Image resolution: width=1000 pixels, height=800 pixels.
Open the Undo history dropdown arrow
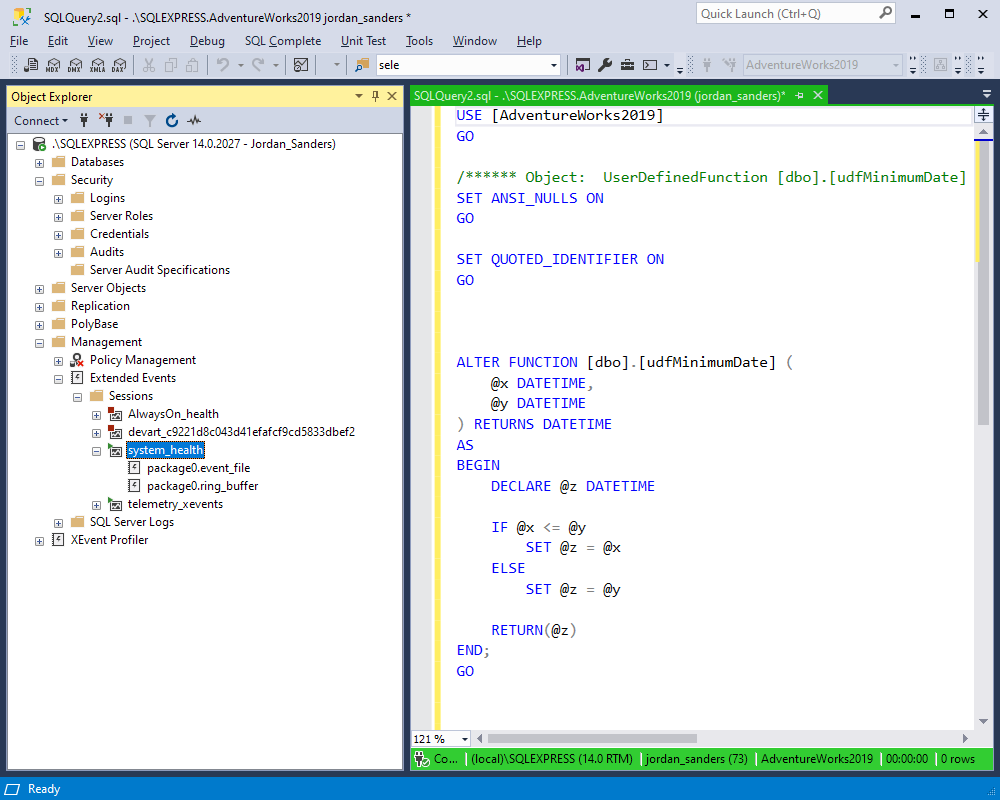click(240, 65)
